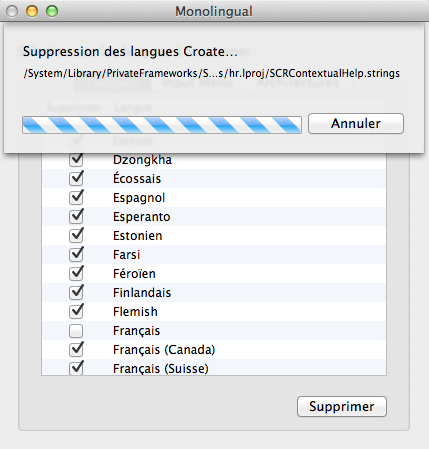Screen dimensions: 429x449
Task: Minimize the Monolingual window
Action: point(32,11)
